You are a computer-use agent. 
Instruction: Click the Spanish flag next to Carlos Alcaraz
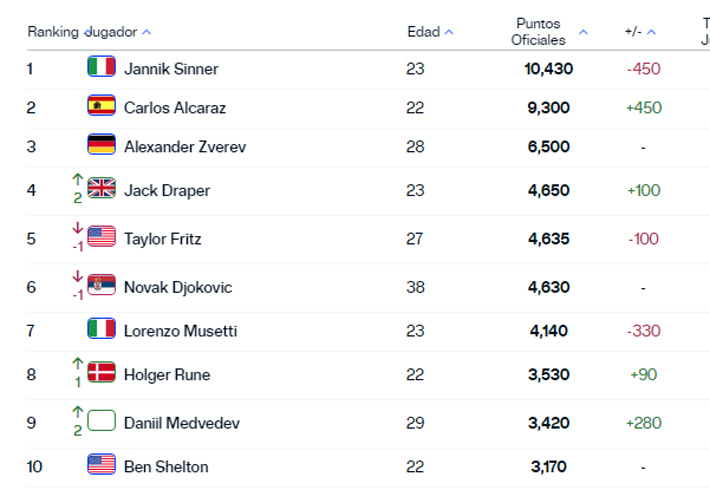pyautogui.click(x=101, y=106)
